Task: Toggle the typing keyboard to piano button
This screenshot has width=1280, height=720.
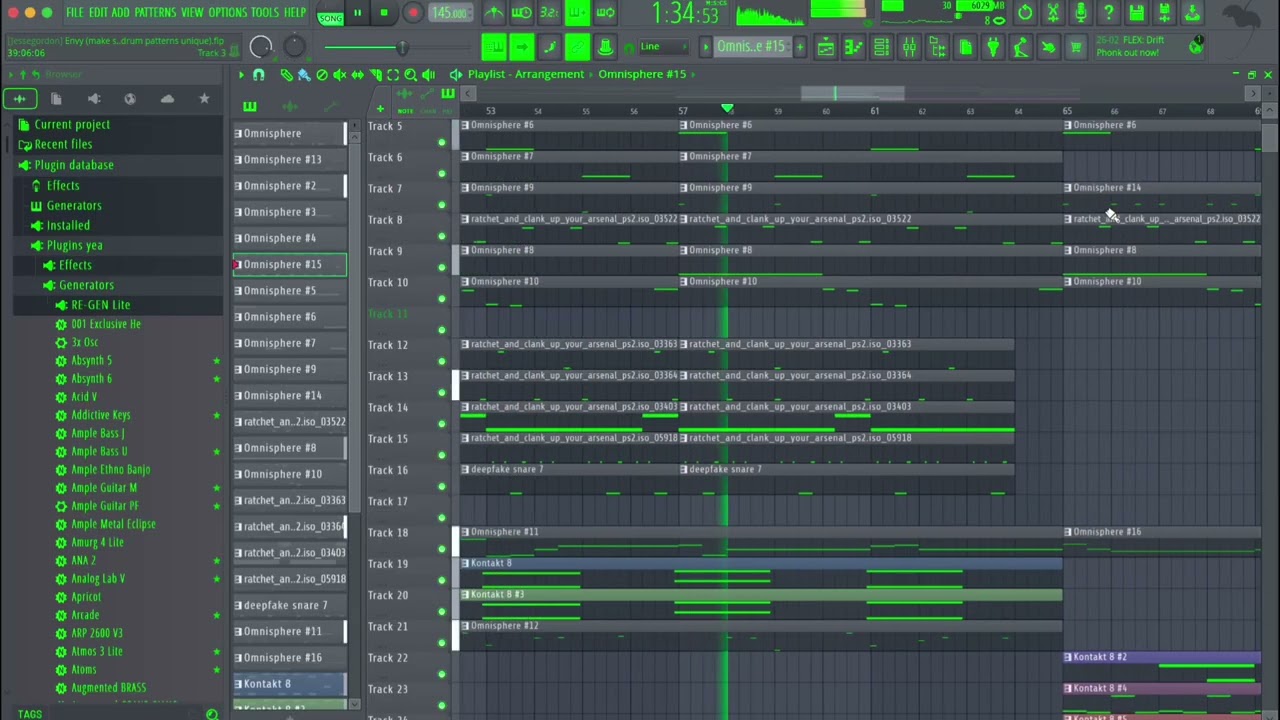Action: pyautogui.click(x=494, y=47)
